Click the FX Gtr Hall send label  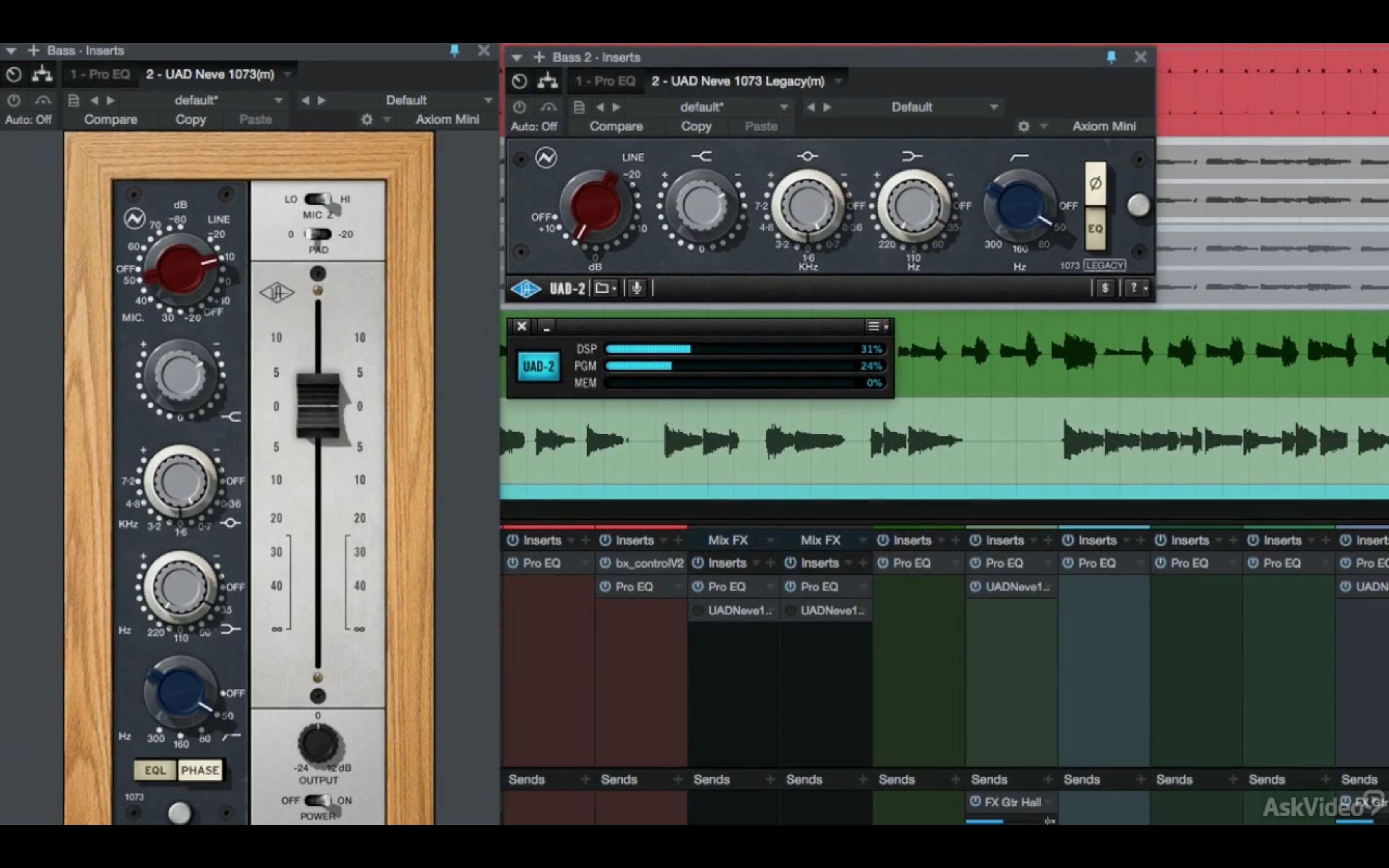coord(1012,802)
